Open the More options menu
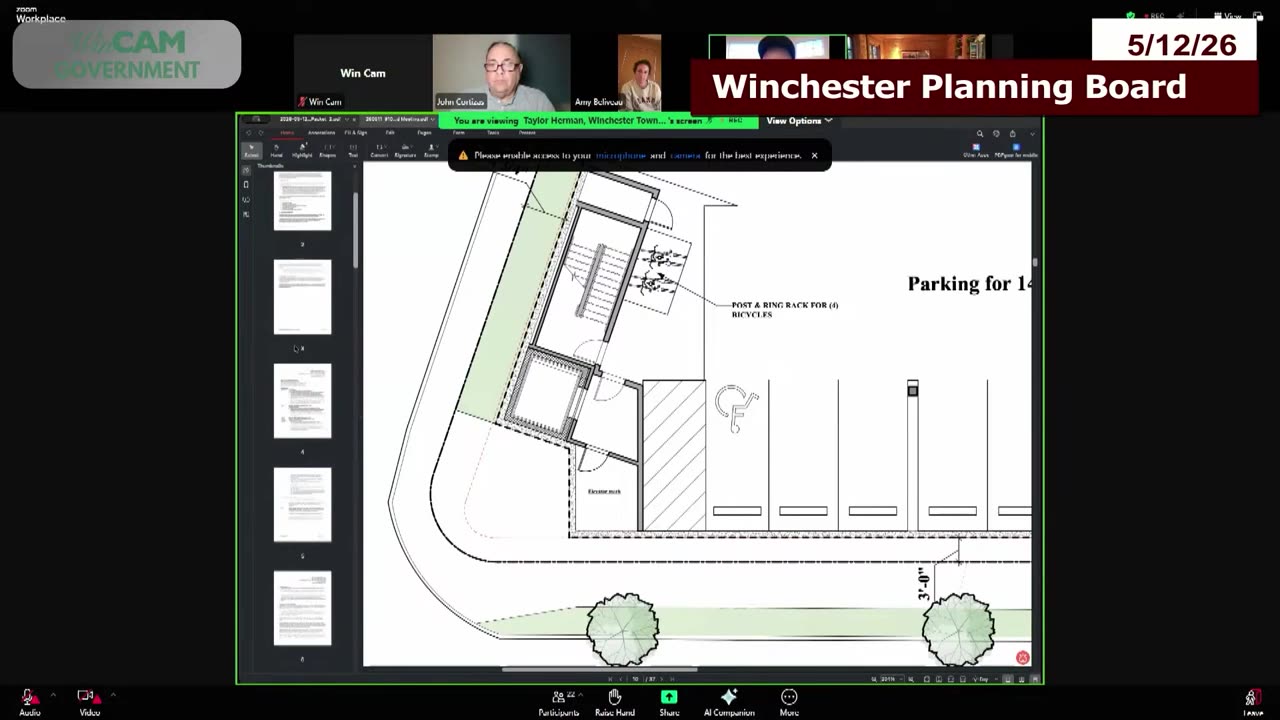Image resolution: width=1280 pixels, height=720 pixels. (x=789, y=702)
